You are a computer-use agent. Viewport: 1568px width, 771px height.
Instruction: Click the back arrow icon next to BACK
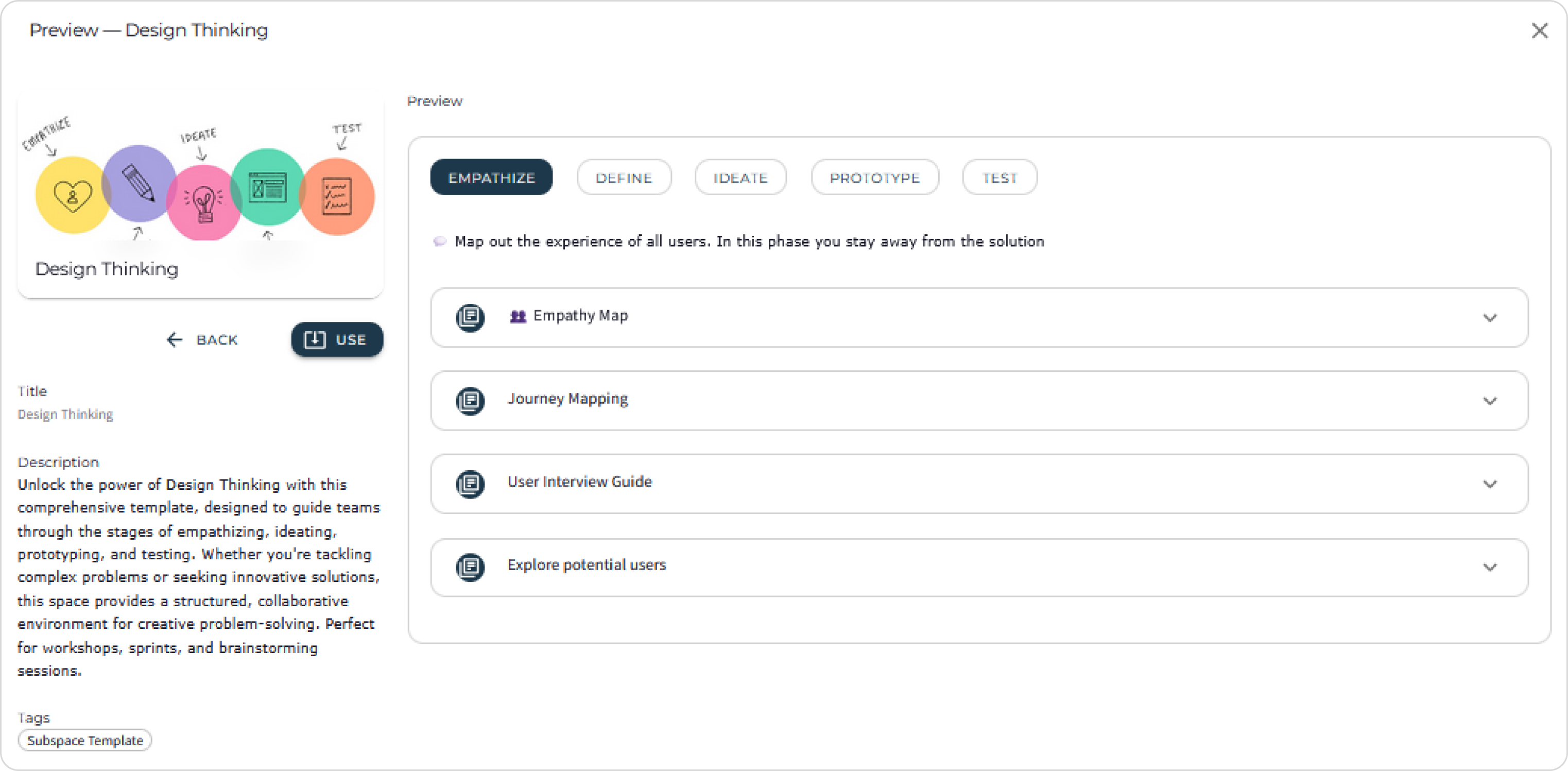[x=174, y=339]
